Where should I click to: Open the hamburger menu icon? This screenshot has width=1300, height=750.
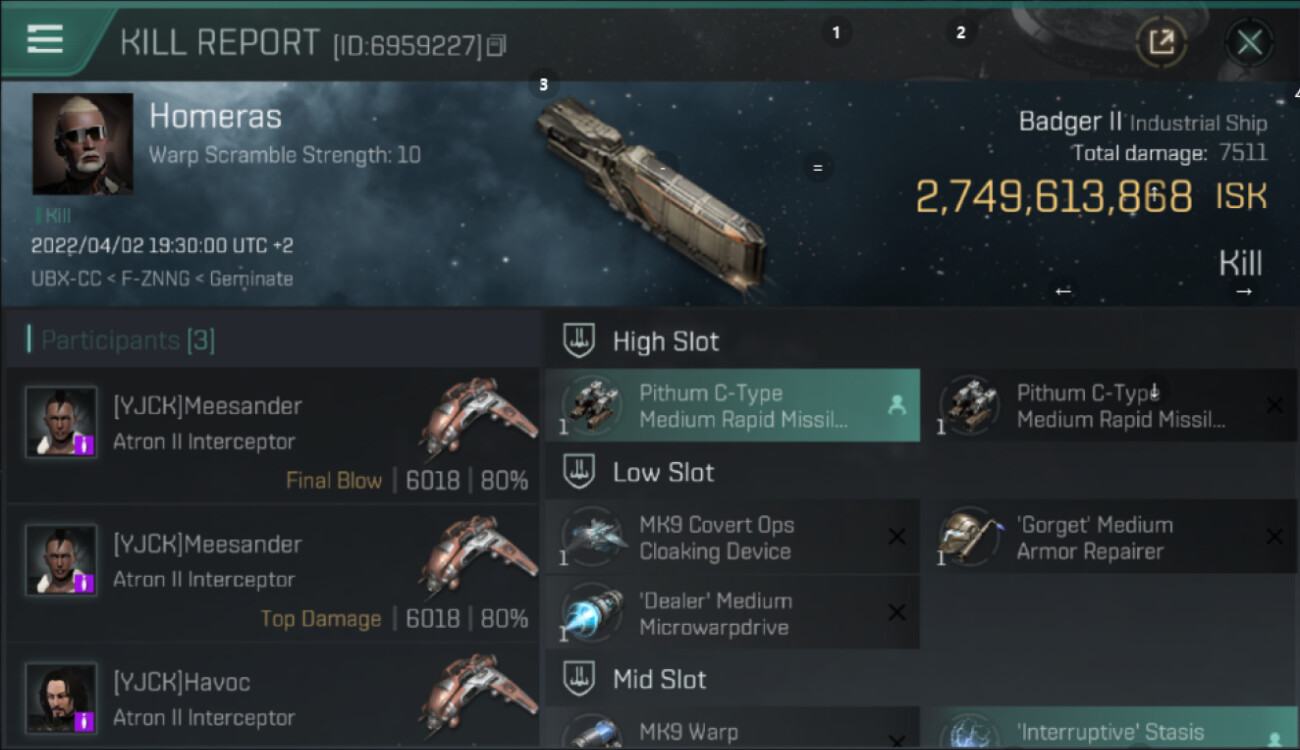click(45, 40)
